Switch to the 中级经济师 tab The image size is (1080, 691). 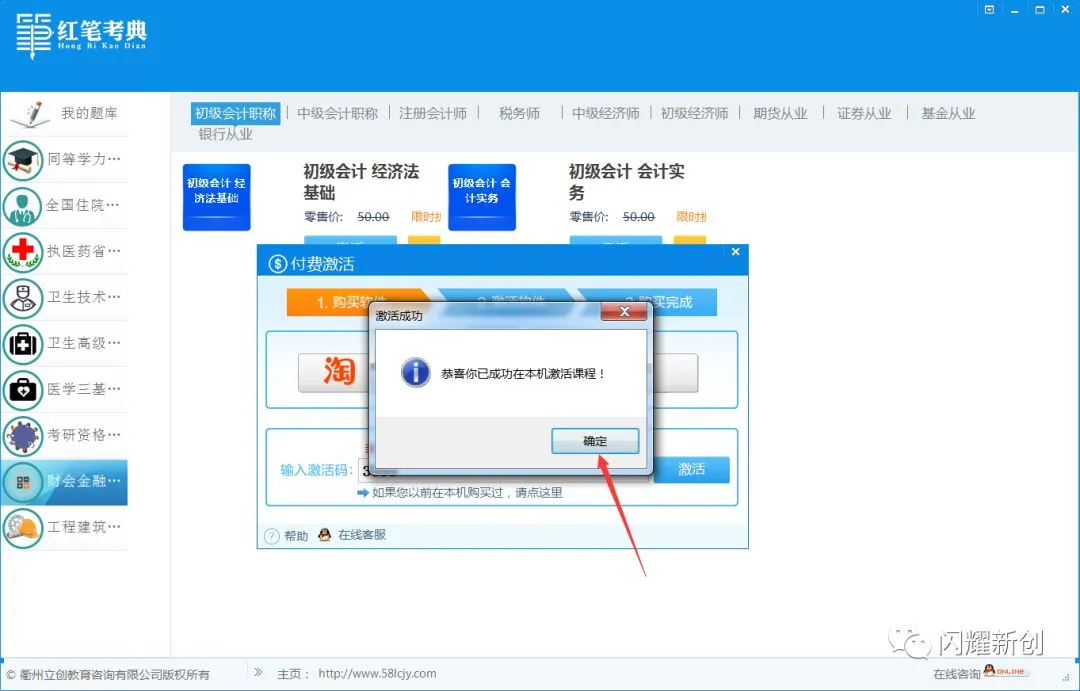pos(605,113)
